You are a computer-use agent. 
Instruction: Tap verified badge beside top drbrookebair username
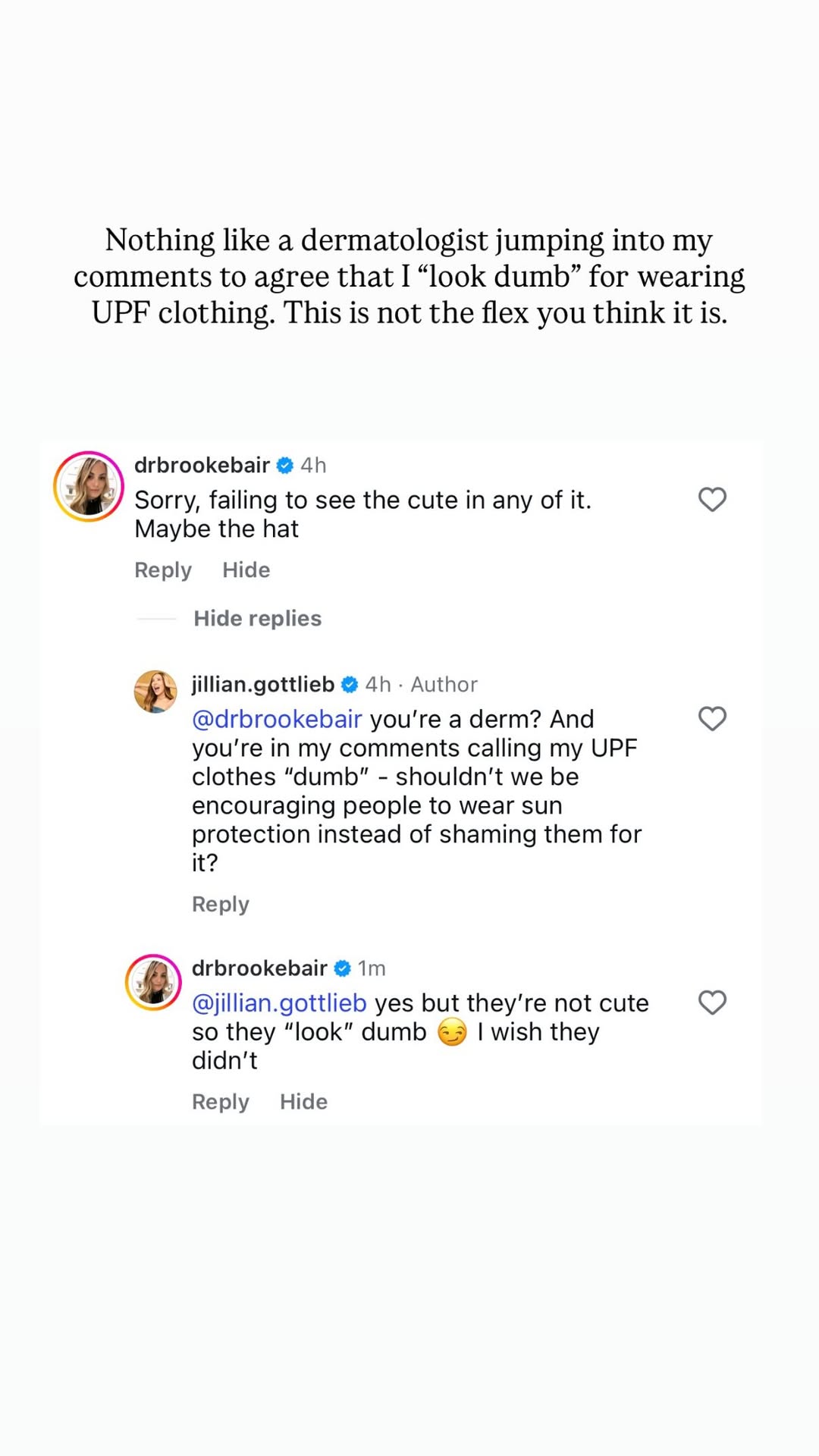pyautogui.click(x=285, y=465)
